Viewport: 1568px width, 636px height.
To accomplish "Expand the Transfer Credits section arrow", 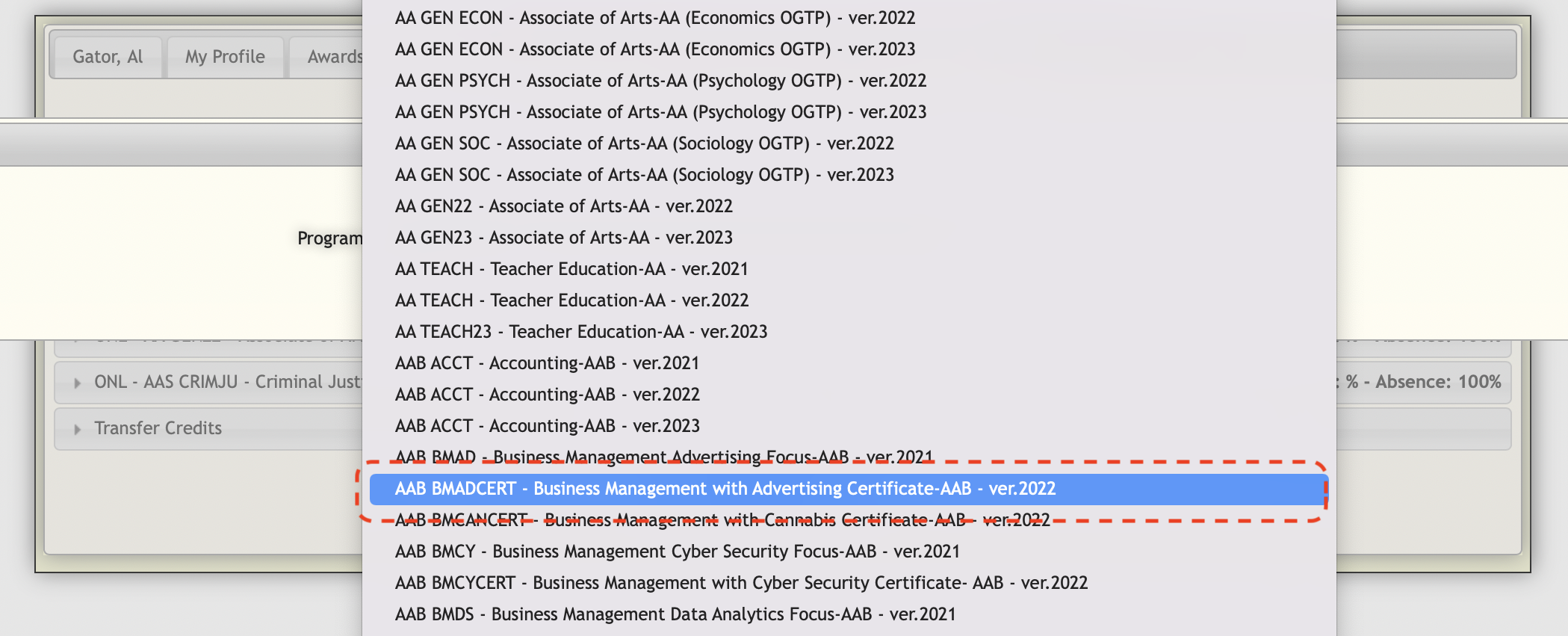I will pyautogui.click(x=77, y=429).
